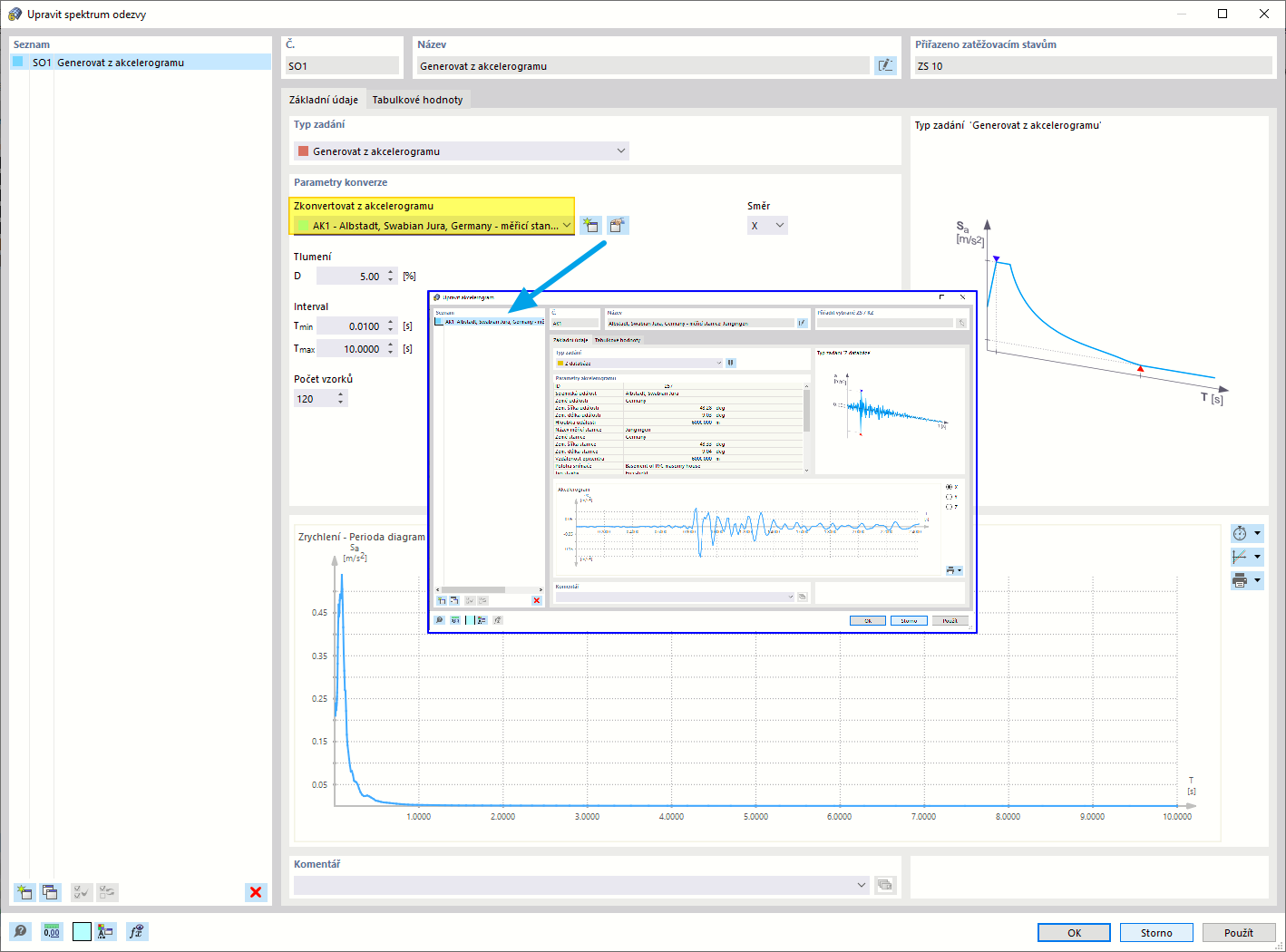Click the red delete icon under list
Image resolution: width=1286 pixels, height=952 pixels.
[x=256, y=892]
